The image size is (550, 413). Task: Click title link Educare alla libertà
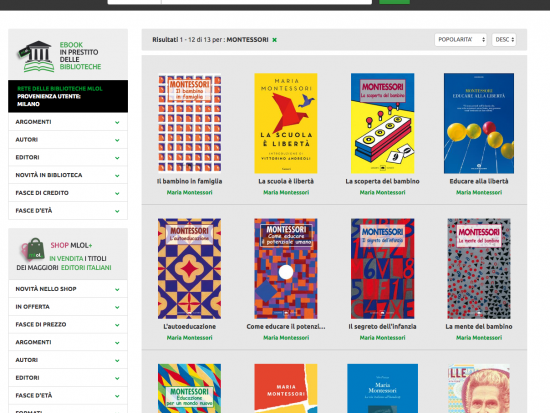point(479,181)
